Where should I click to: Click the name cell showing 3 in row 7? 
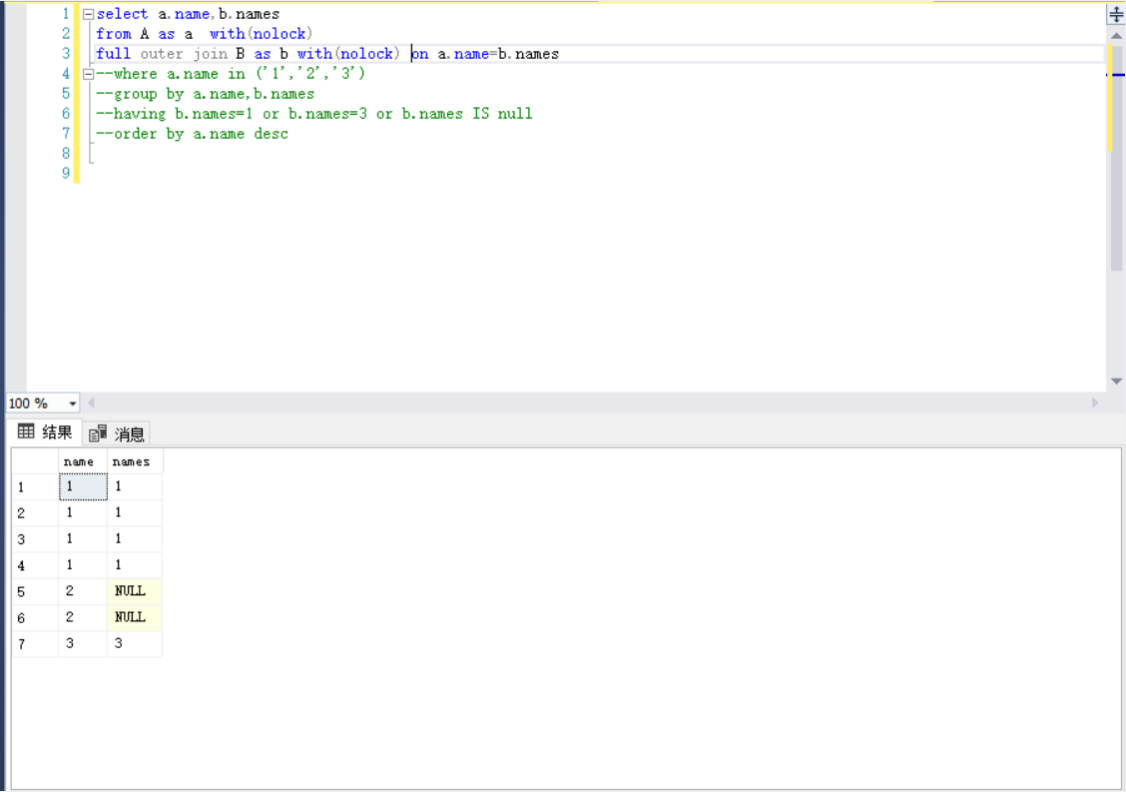coord(83,644)
